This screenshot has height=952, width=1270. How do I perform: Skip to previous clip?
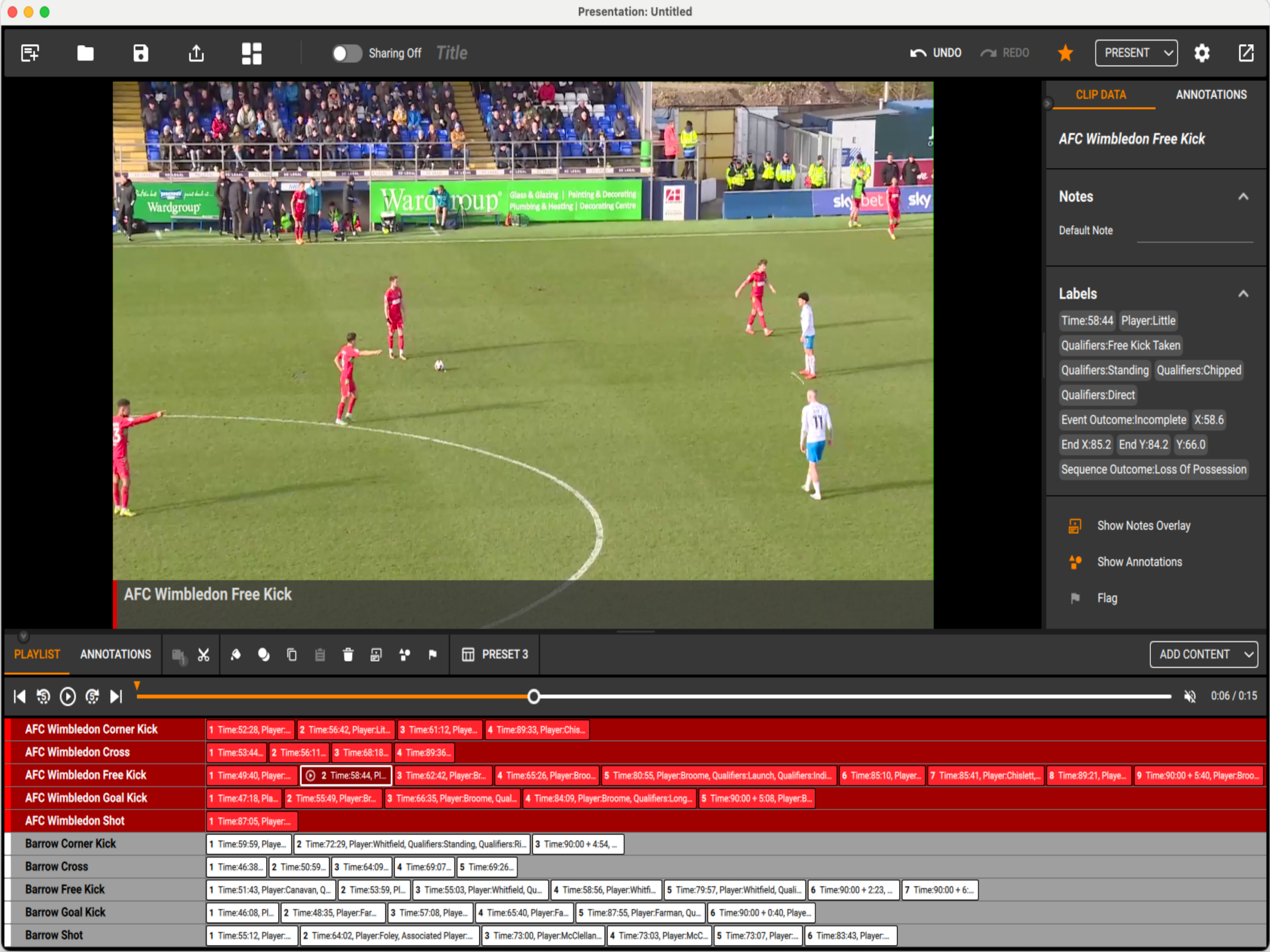pos(19,696)
